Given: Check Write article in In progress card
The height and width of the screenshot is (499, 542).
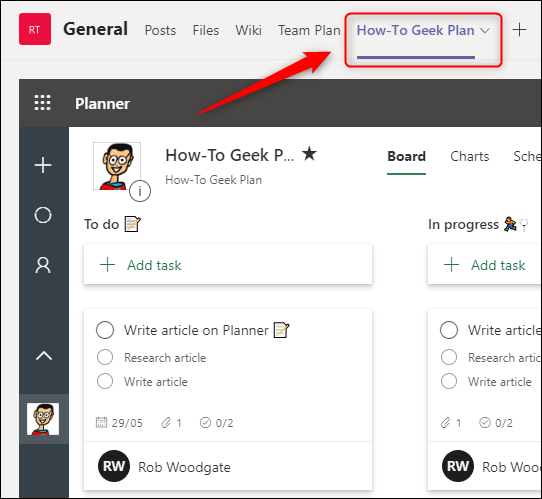Looking at the screenshot, I should (449, 381).
